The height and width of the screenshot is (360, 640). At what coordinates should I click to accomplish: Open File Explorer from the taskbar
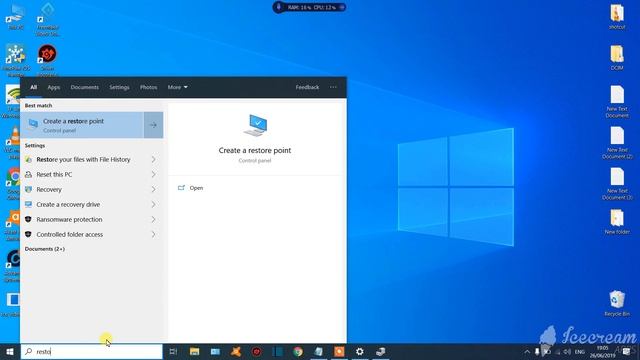(x=194, y=351)
